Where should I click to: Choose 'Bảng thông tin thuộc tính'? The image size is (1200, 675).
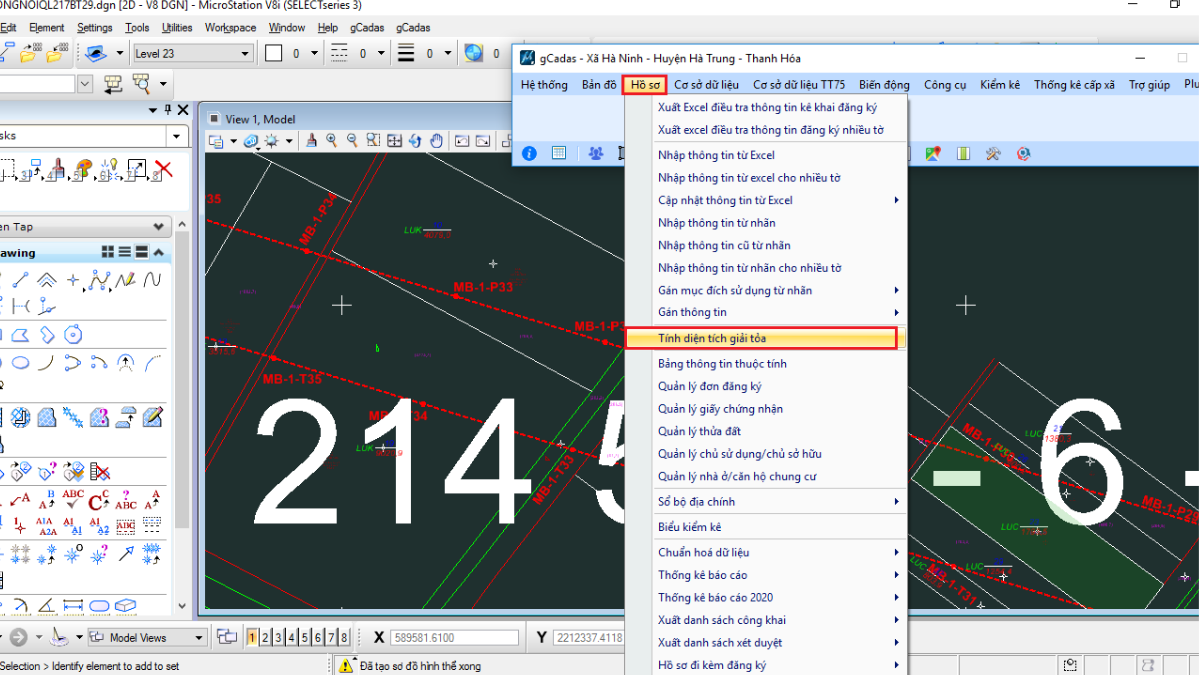(722, 364)
